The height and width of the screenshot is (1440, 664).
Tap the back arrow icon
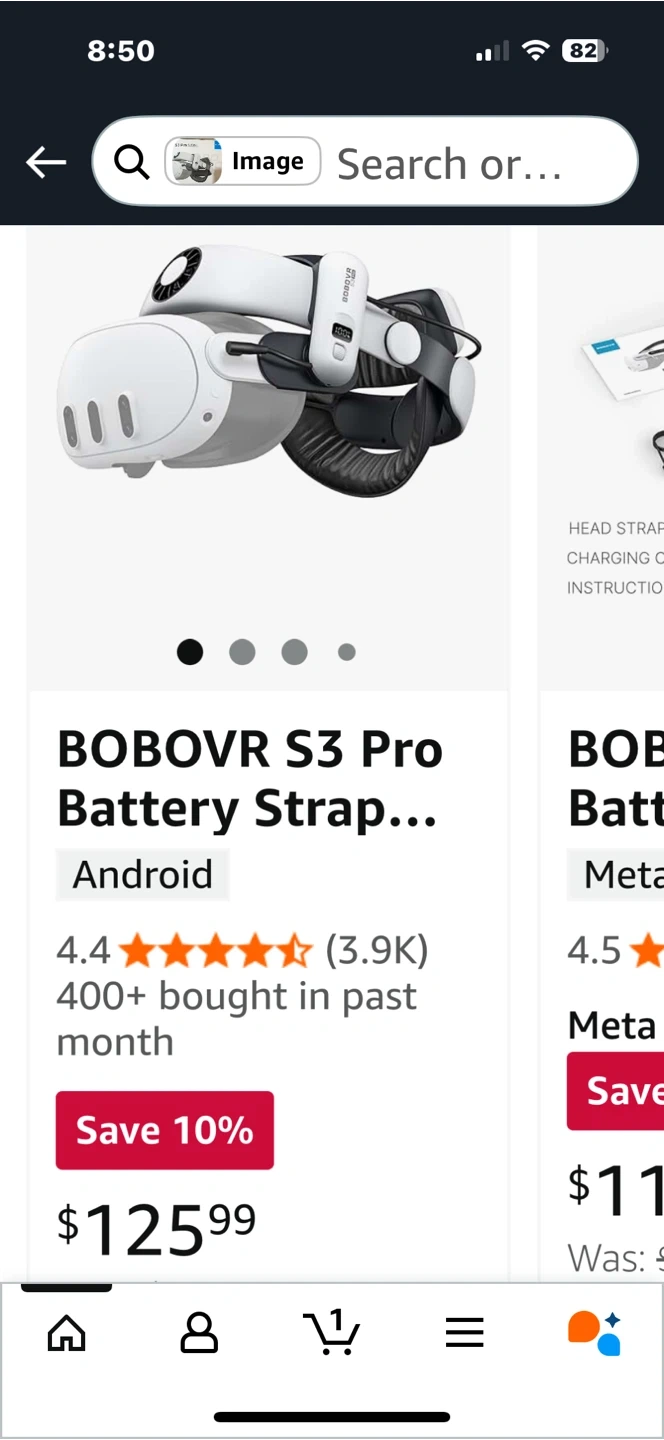[x=46, y=162]
